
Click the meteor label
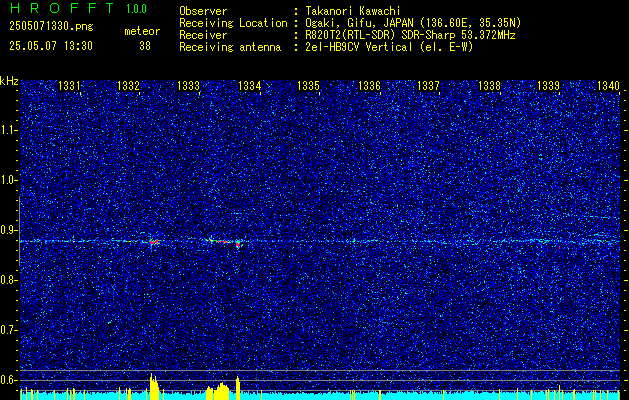pos(142,31)
